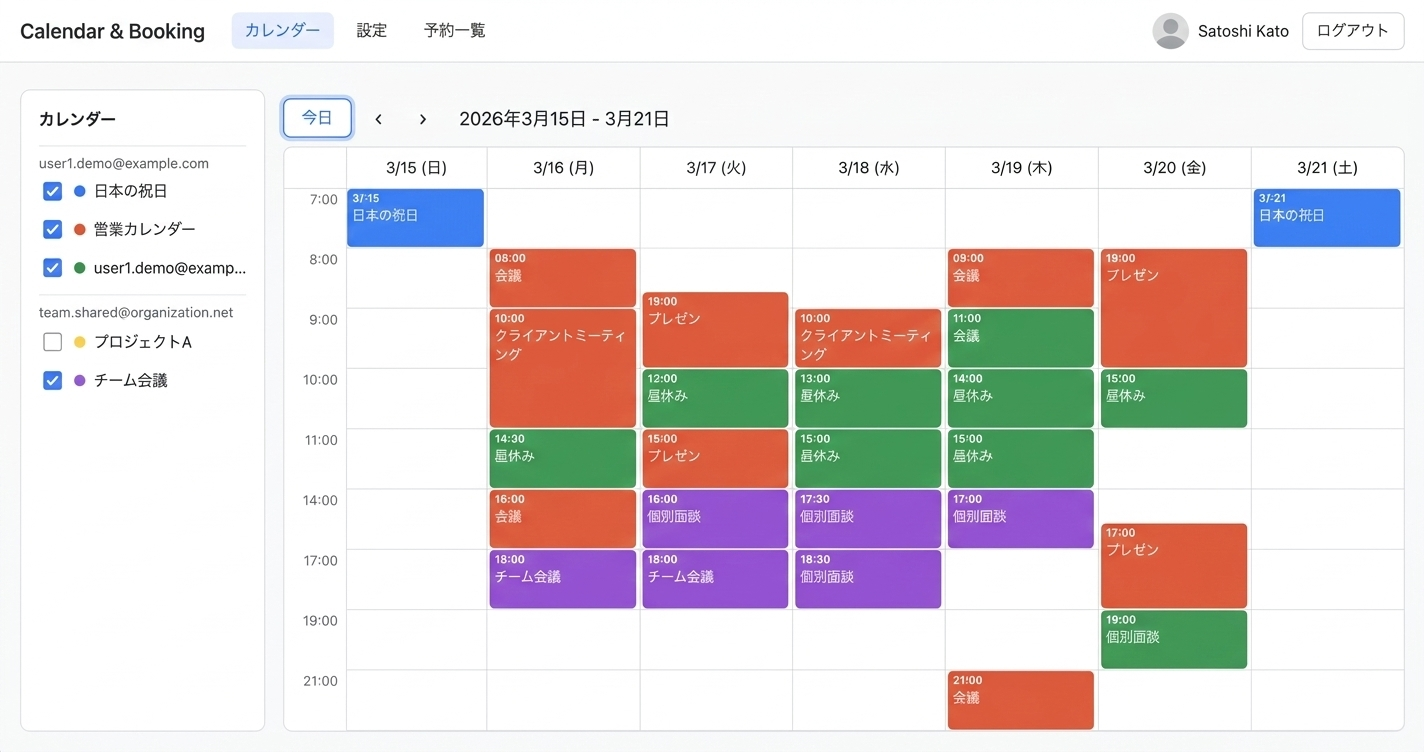Select the green dot beside user1.demo@examp...
The height and width of the screenshot is (752, 1424).
tap(78, 267)
